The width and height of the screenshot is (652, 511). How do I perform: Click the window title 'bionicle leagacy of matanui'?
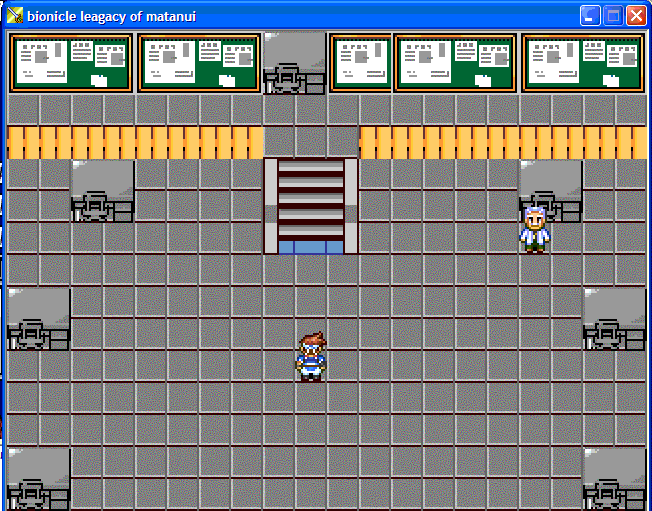coord(111,17)
